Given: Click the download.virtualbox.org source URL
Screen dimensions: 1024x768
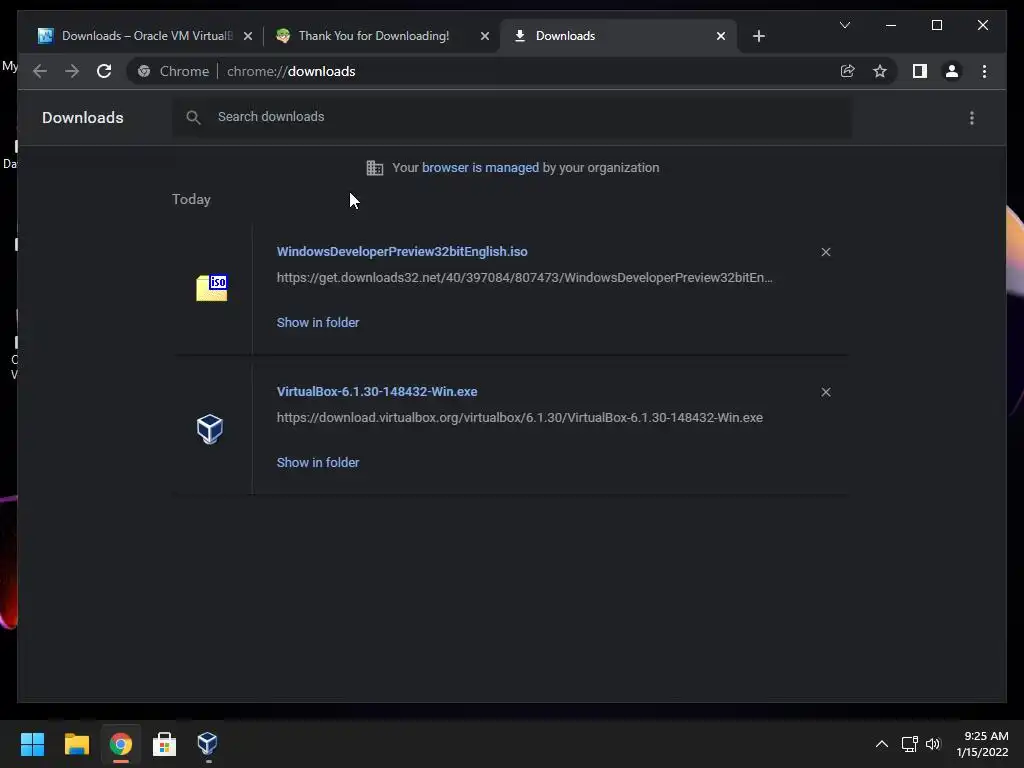Looking at the screenshot, I should [x=519, y=417].
